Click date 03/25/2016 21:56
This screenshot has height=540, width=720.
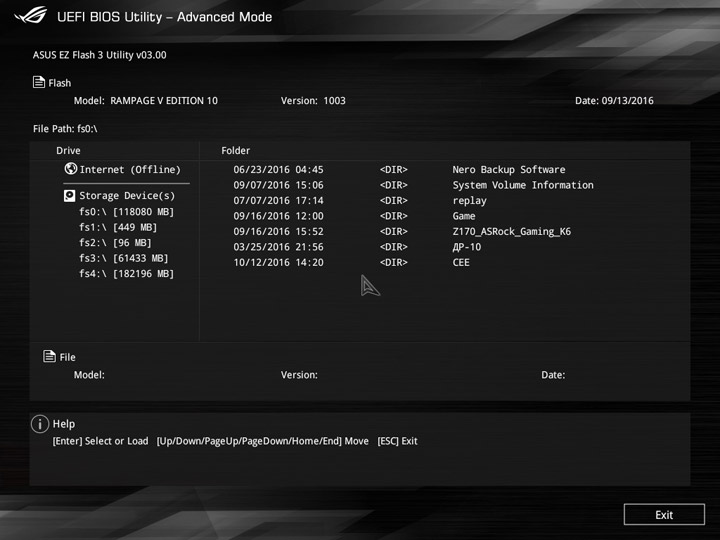coord(278,247)
